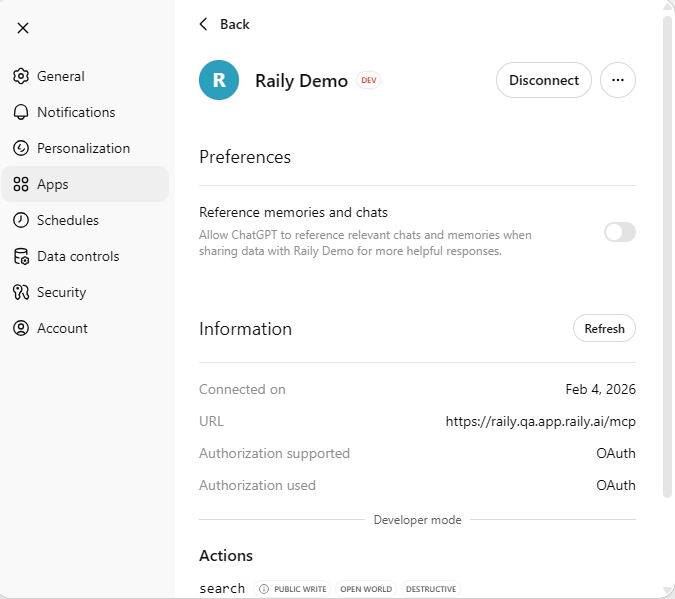Click the vertical scrollbar thumb
Viewport: 675px width, 599px height.
tap(668, 256)
